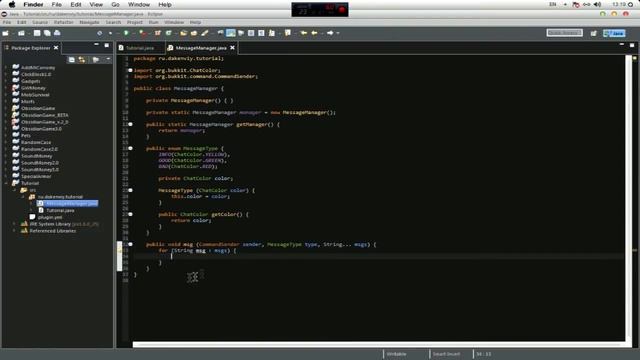Minimize the editor area

pyautogui.click(x=622, y=45)
